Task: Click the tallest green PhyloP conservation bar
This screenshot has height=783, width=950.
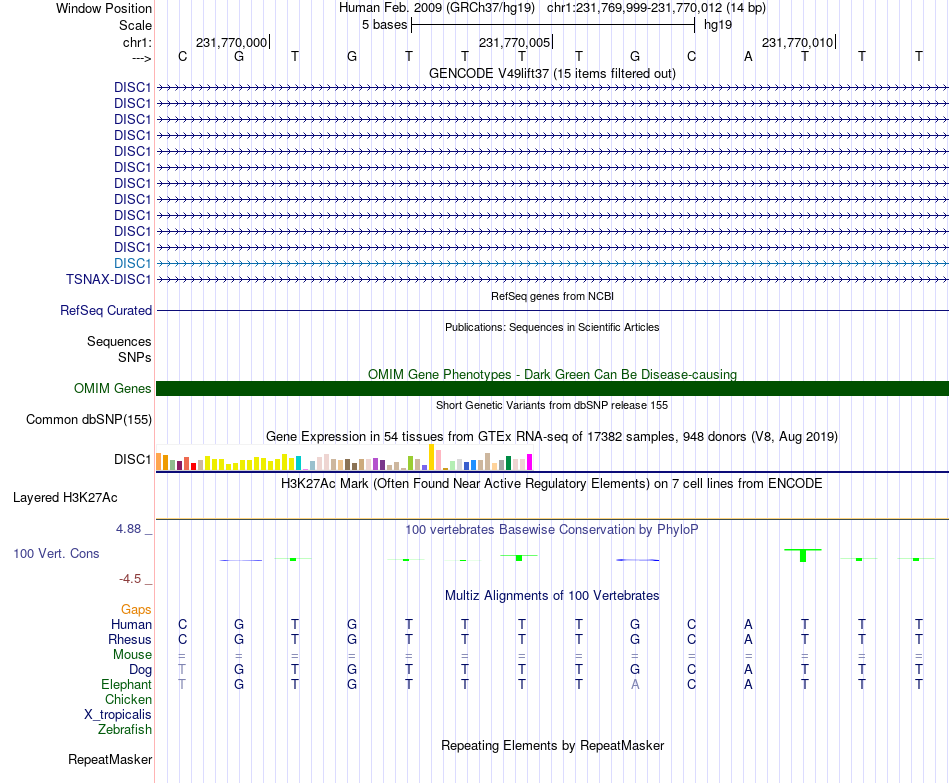Action: 803,555
